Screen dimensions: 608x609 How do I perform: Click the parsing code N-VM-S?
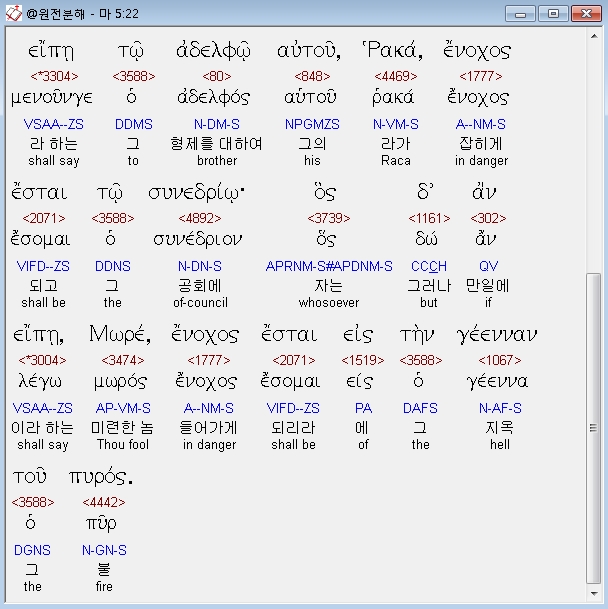[395, 124]
